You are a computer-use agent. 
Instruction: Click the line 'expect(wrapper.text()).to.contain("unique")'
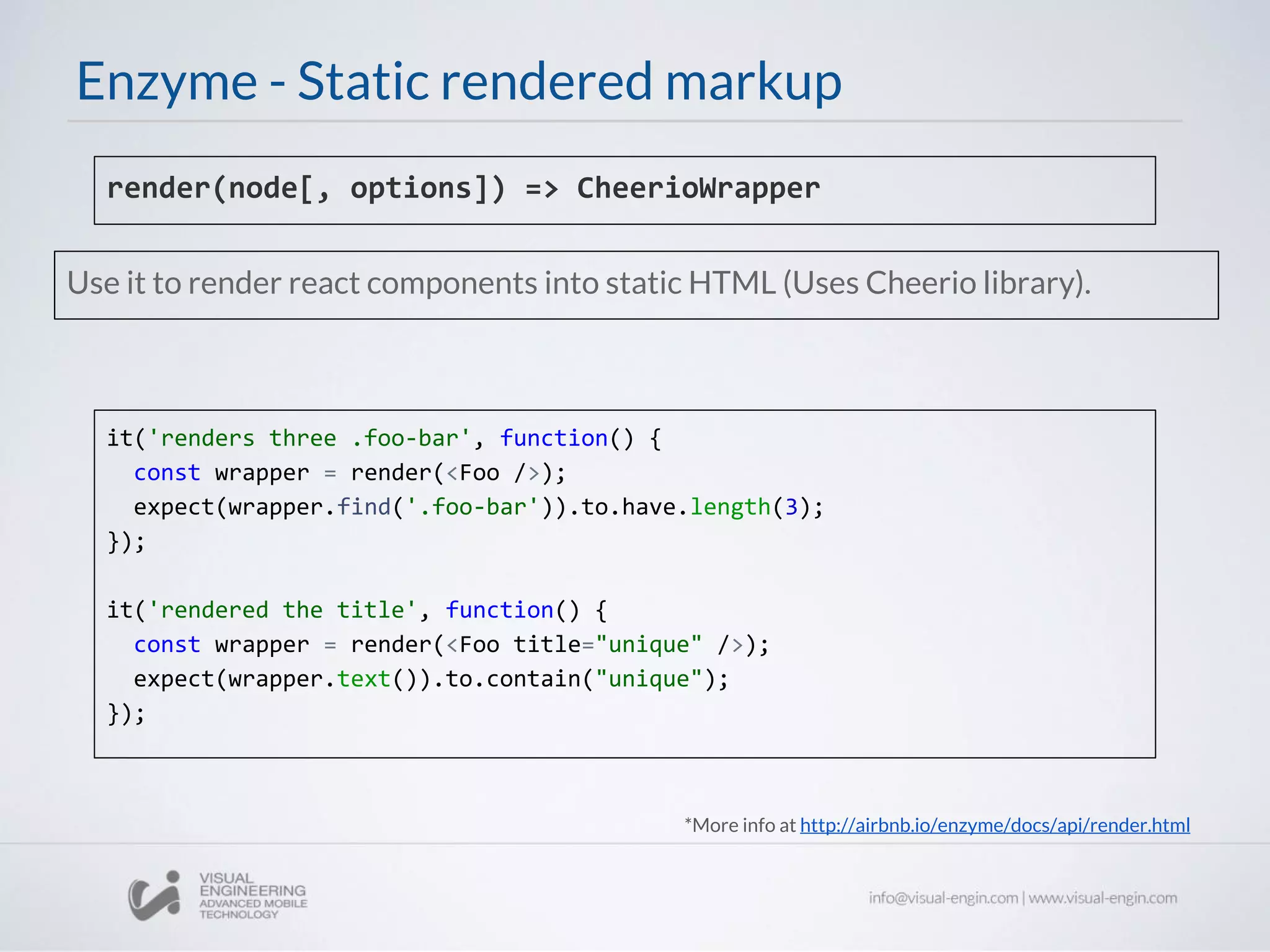coord(431,679)
